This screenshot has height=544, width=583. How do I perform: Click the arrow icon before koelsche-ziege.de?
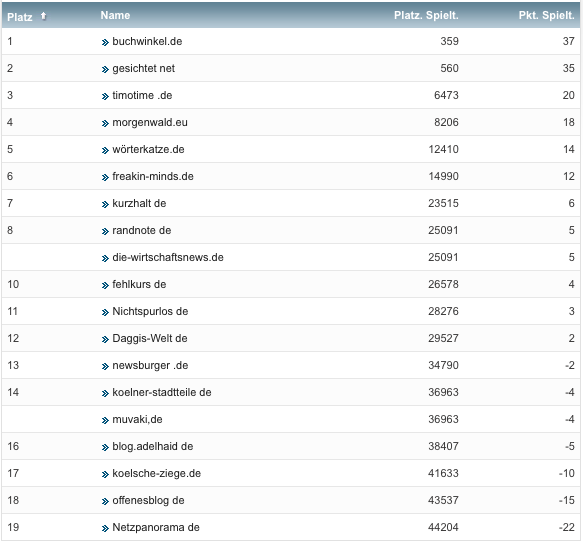[105, 474]
